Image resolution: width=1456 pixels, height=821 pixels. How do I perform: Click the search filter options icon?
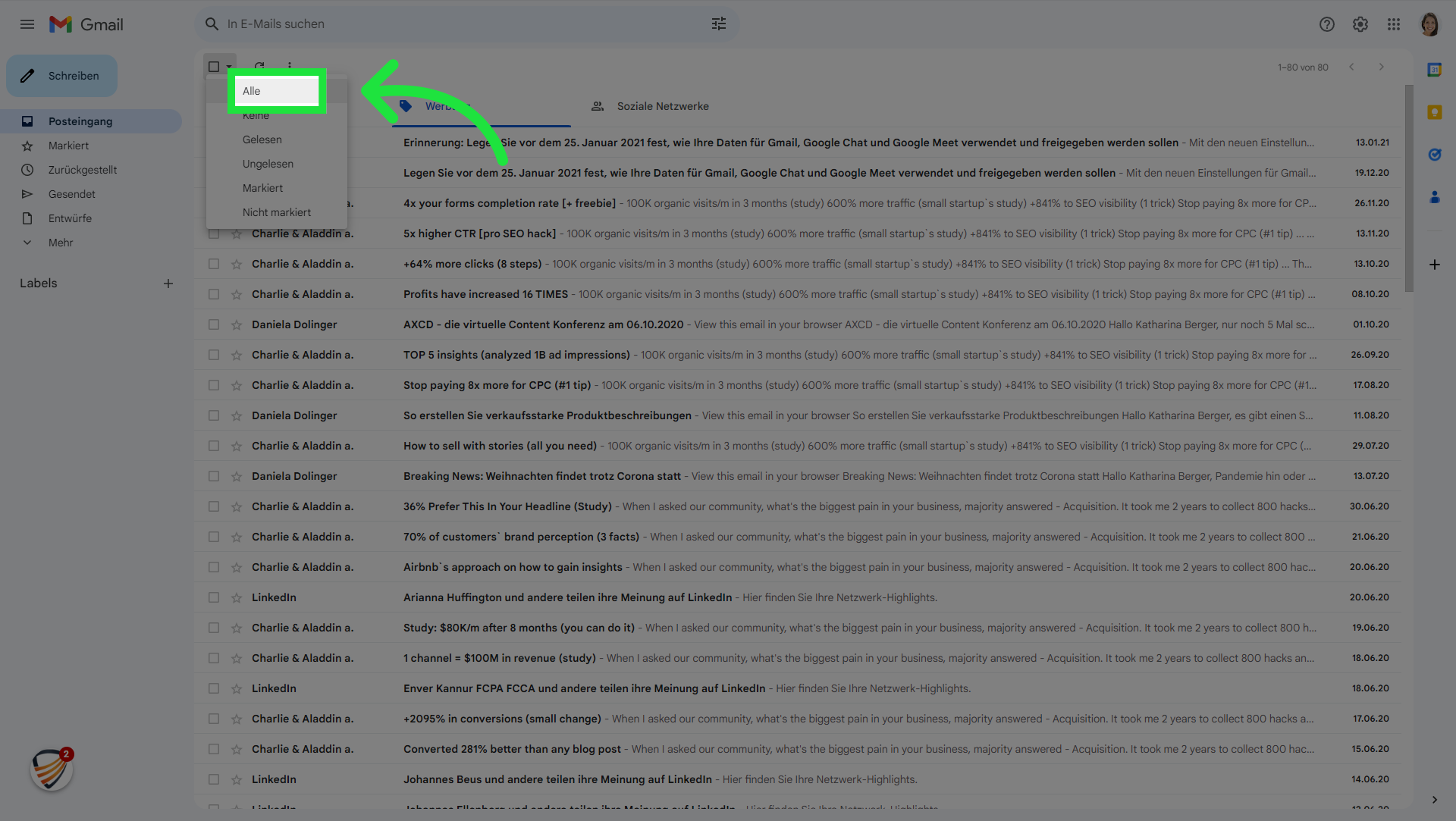tap(718, 24)
